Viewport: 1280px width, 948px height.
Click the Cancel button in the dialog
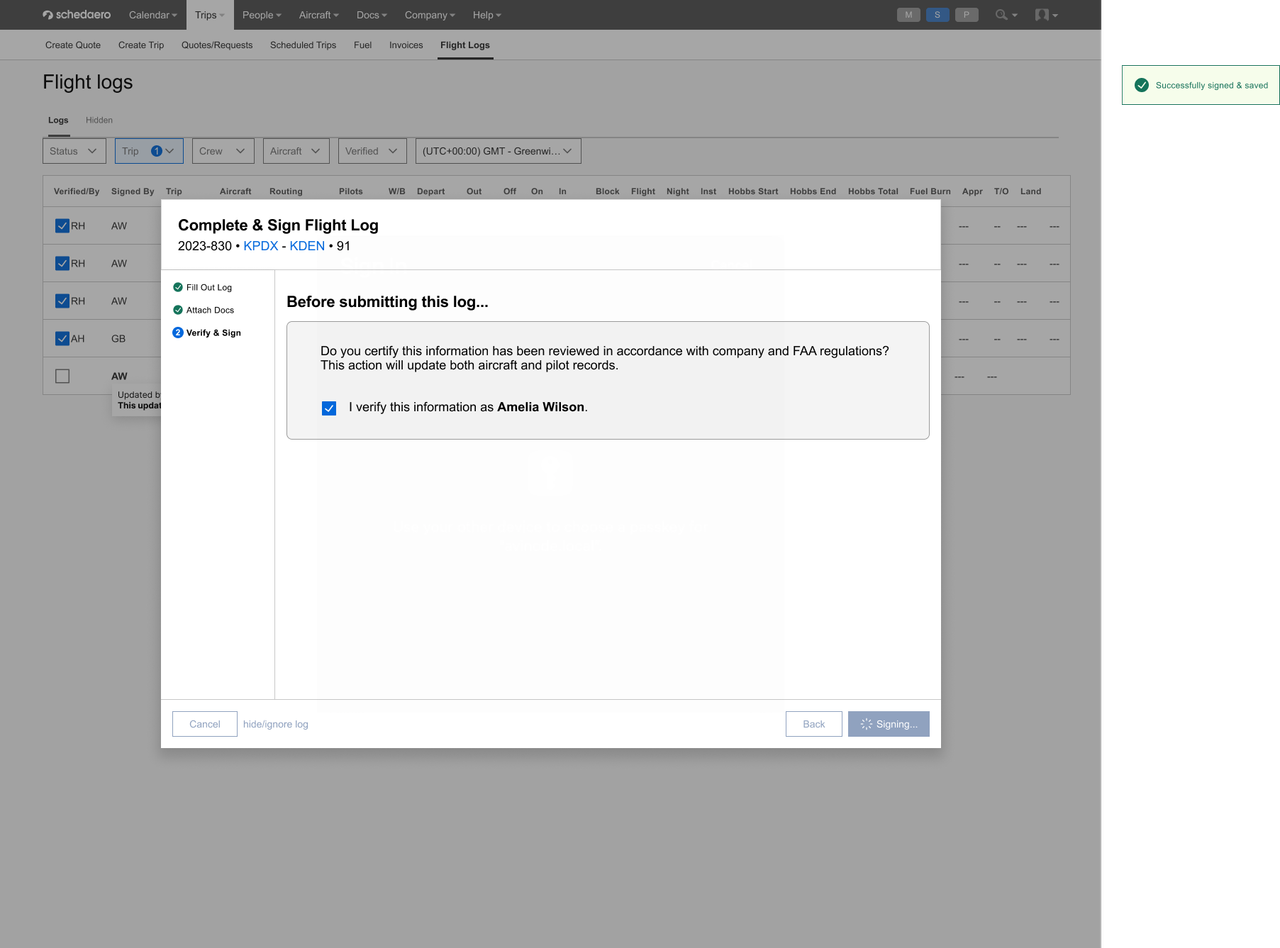pos(205,724)
